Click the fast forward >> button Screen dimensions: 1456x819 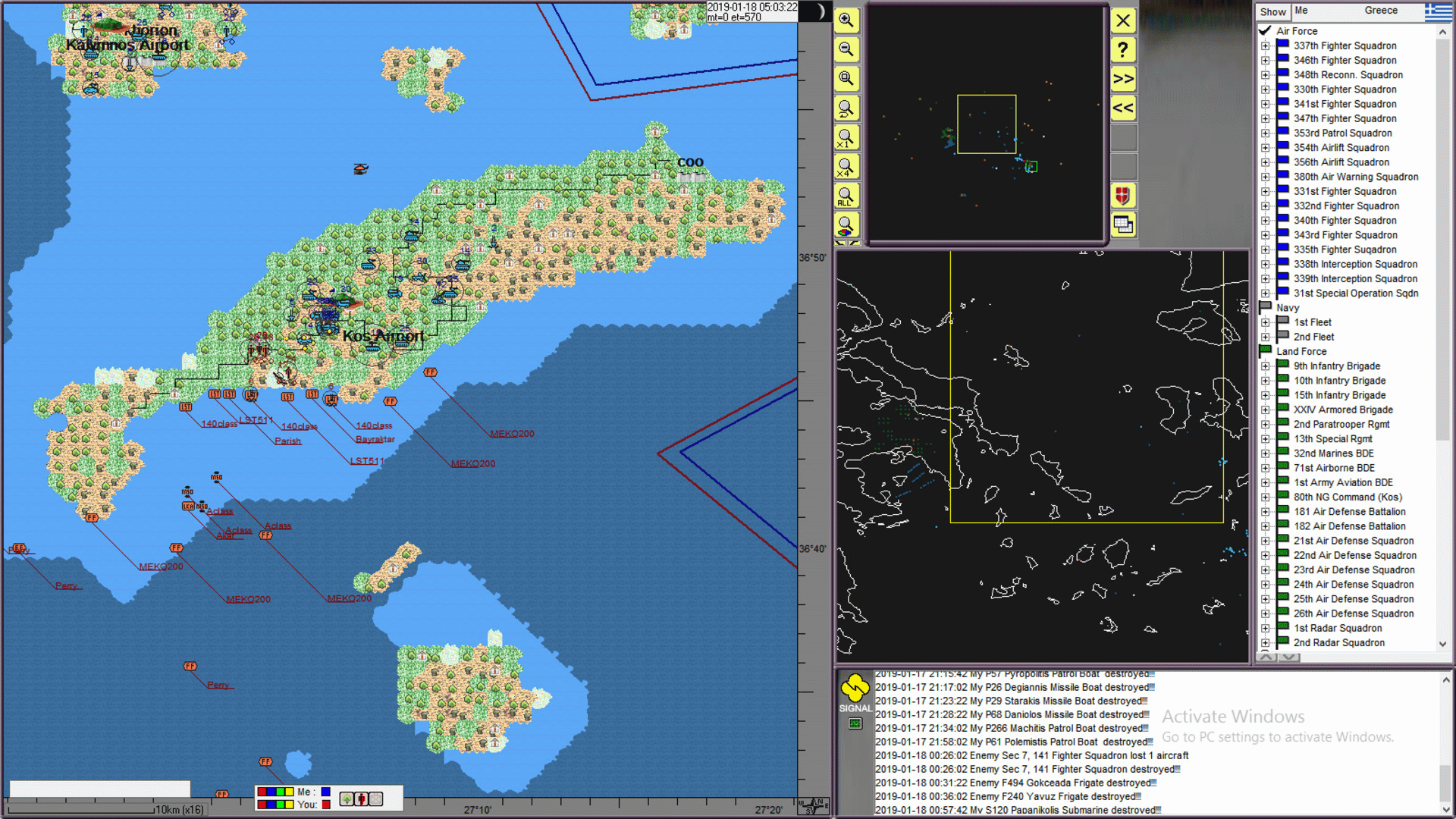[1123, 79]
